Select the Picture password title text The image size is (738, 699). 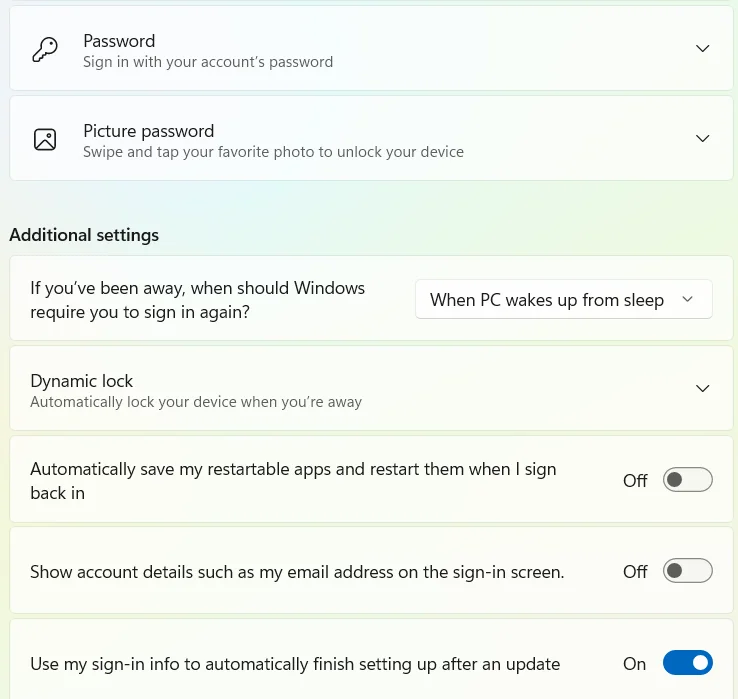click(x=149, y=131)
